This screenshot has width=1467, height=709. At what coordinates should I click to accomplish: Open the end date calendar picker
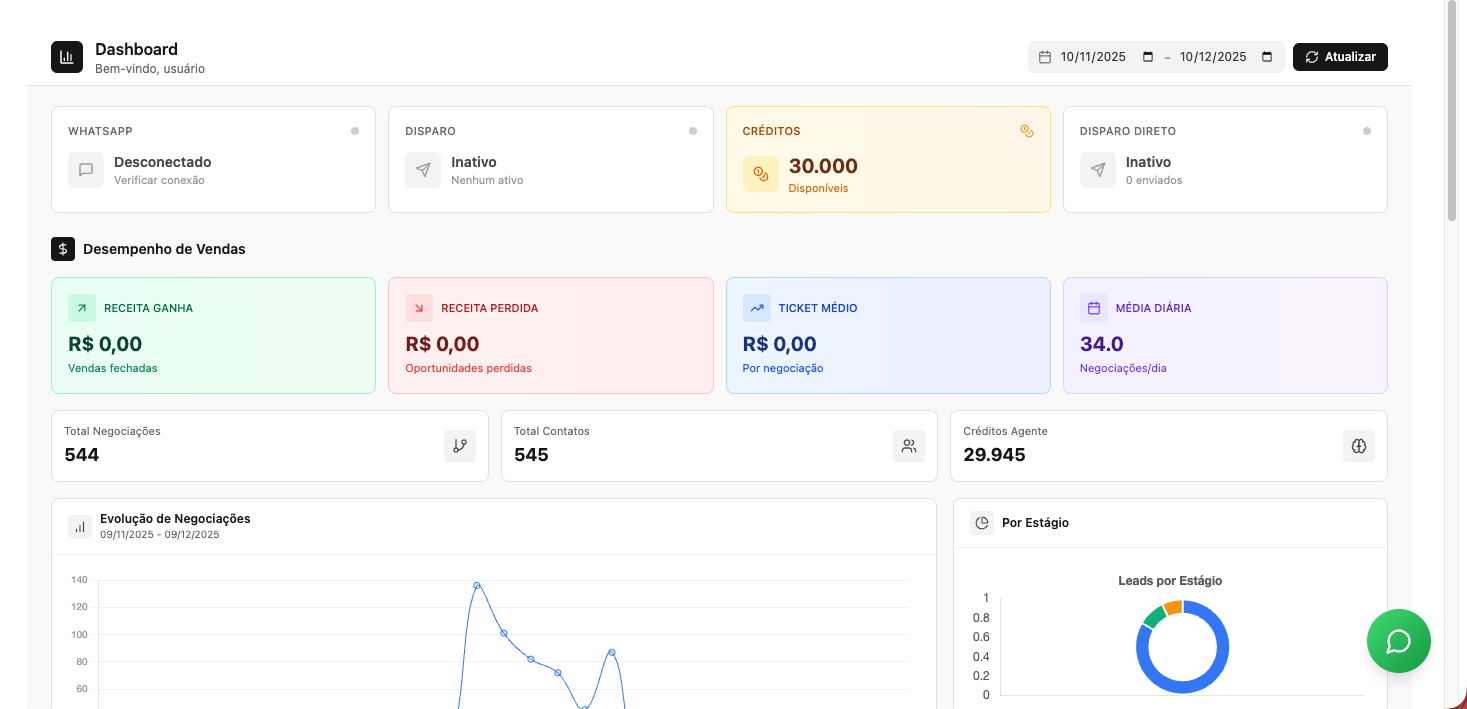1267,57
